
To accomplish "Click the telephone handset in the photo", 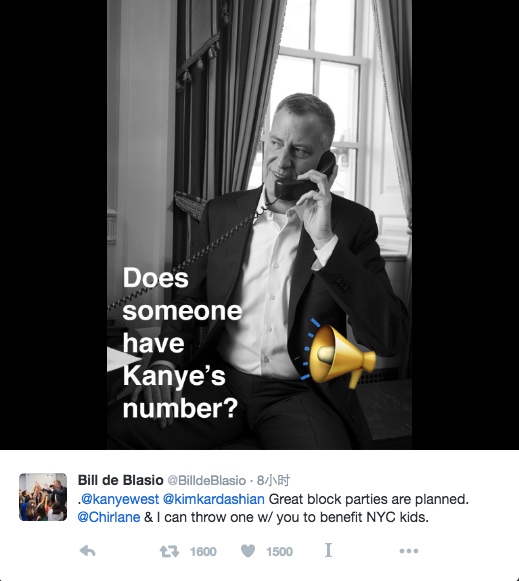I will (306, 178).
